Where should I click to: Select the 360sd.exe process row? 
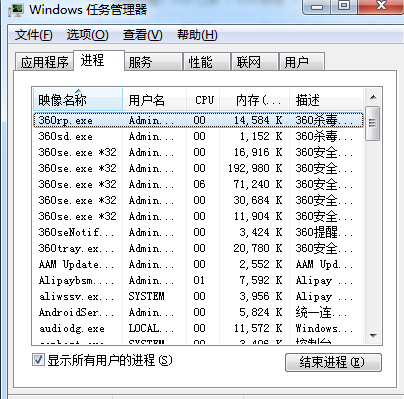198,136
